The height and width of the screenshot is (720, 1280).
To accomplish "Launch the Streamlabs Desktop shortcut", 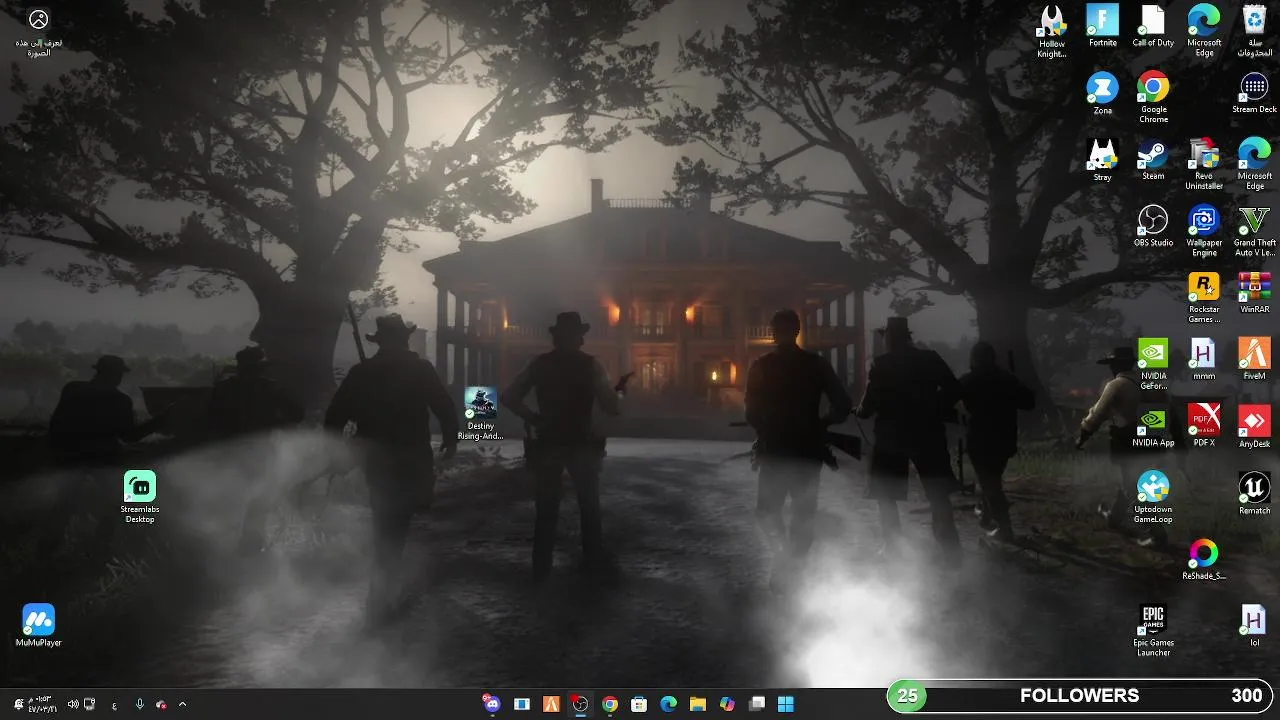I will tap(140, 498).
